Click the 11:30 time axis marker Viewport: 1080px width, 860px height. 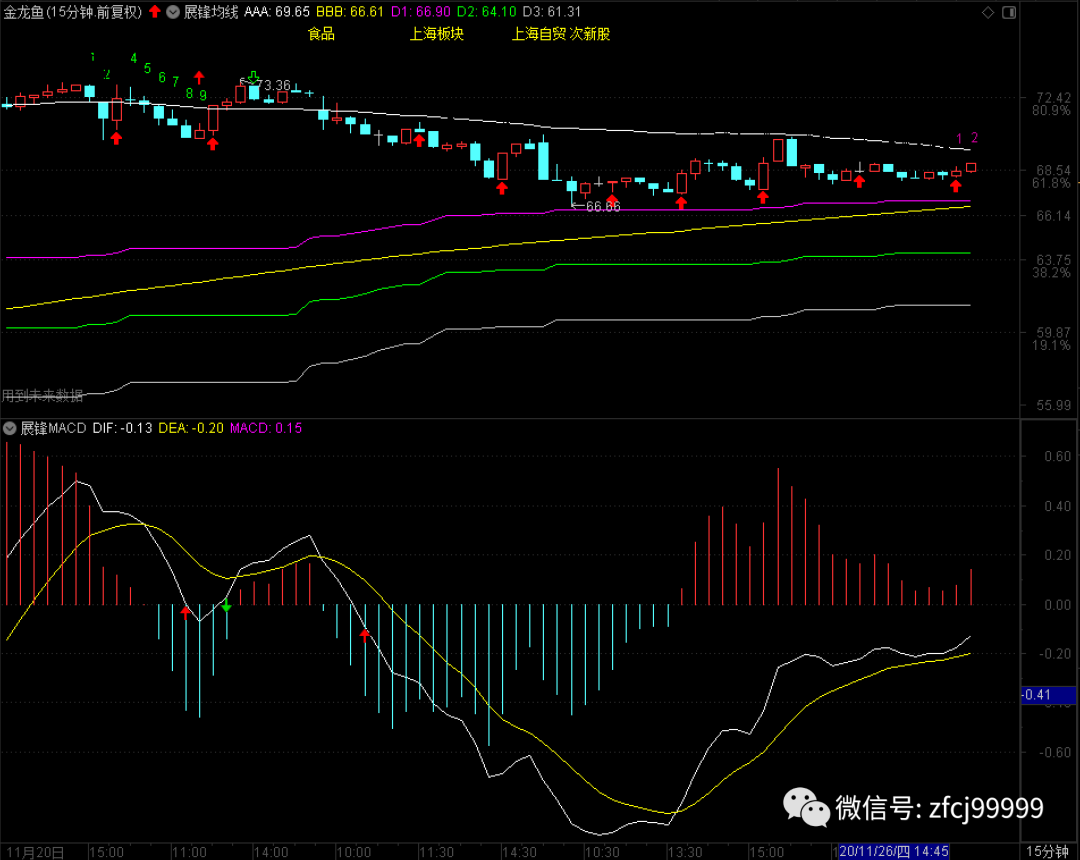pos(436,852)
